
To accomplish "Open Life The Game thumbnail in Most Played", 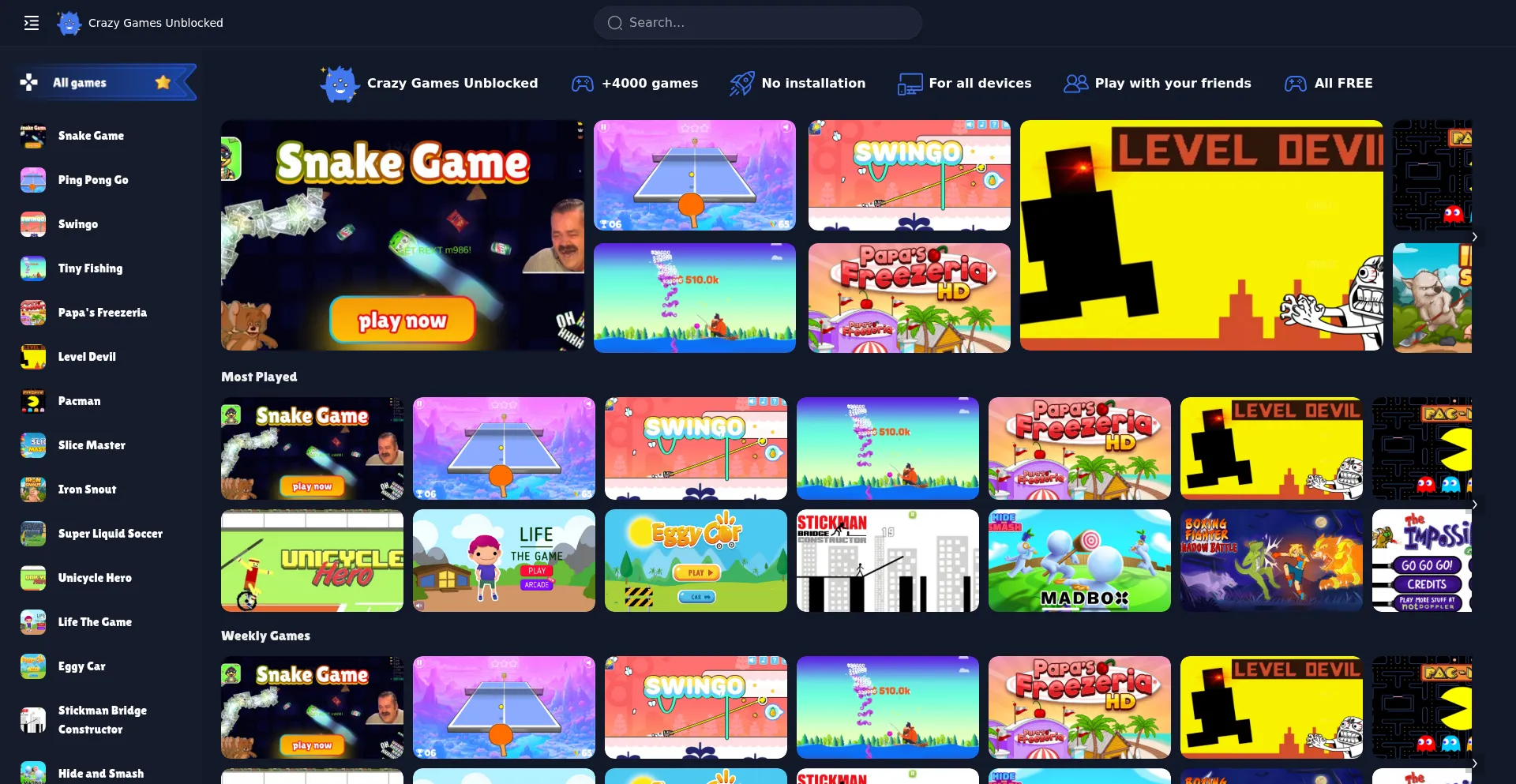I will [504, 561].
